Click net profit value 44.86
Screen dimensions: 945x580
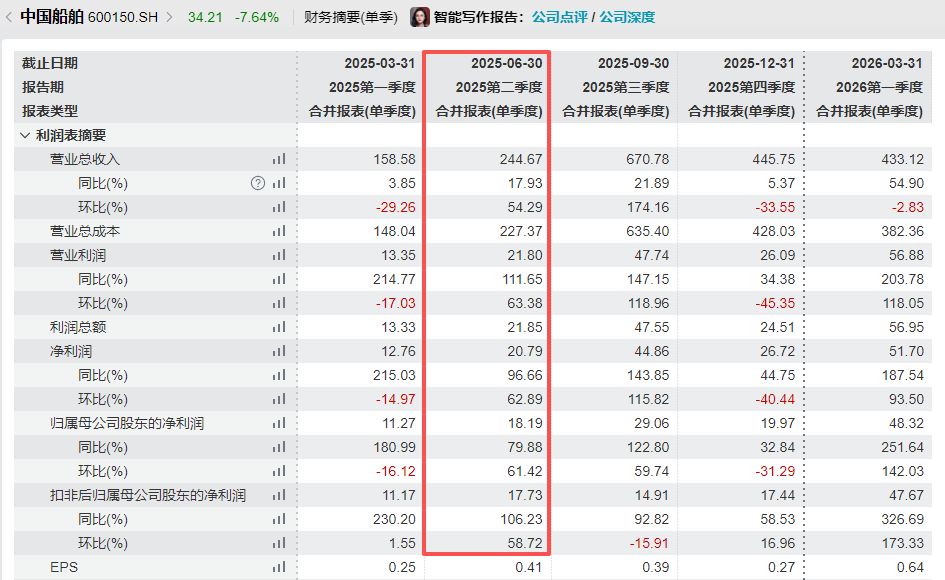tap(651, 351)
